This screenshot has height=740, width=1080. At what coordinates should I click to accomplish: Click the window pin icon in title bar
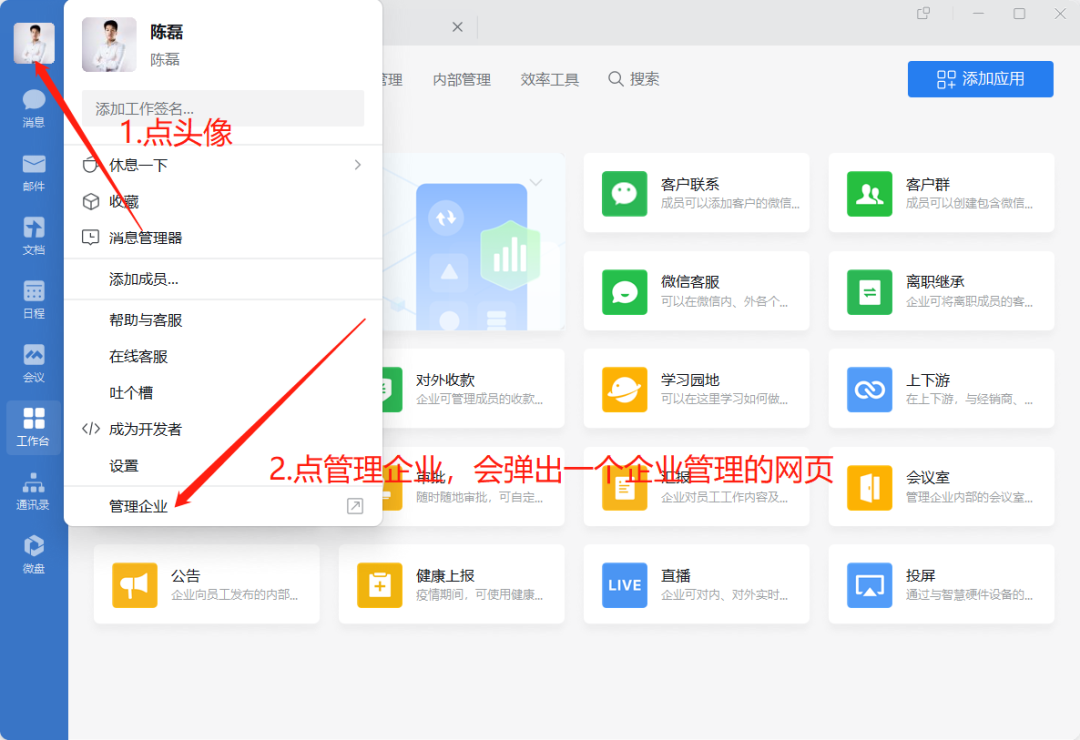[923, 14]
